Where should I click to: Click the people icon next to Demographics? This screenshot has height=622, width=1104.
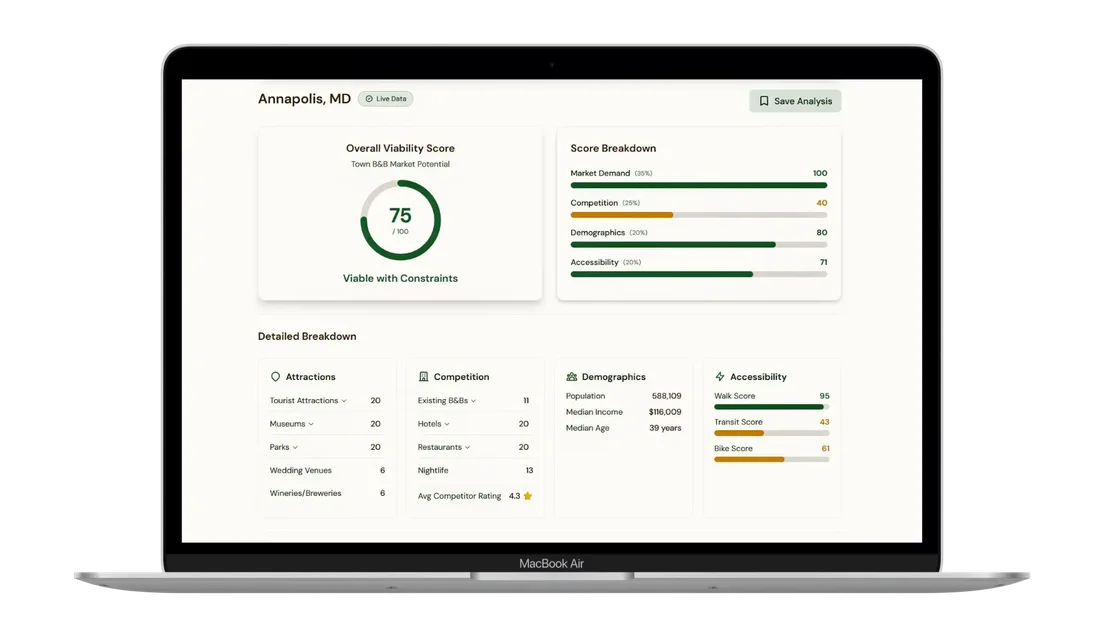tap(572, 376)
